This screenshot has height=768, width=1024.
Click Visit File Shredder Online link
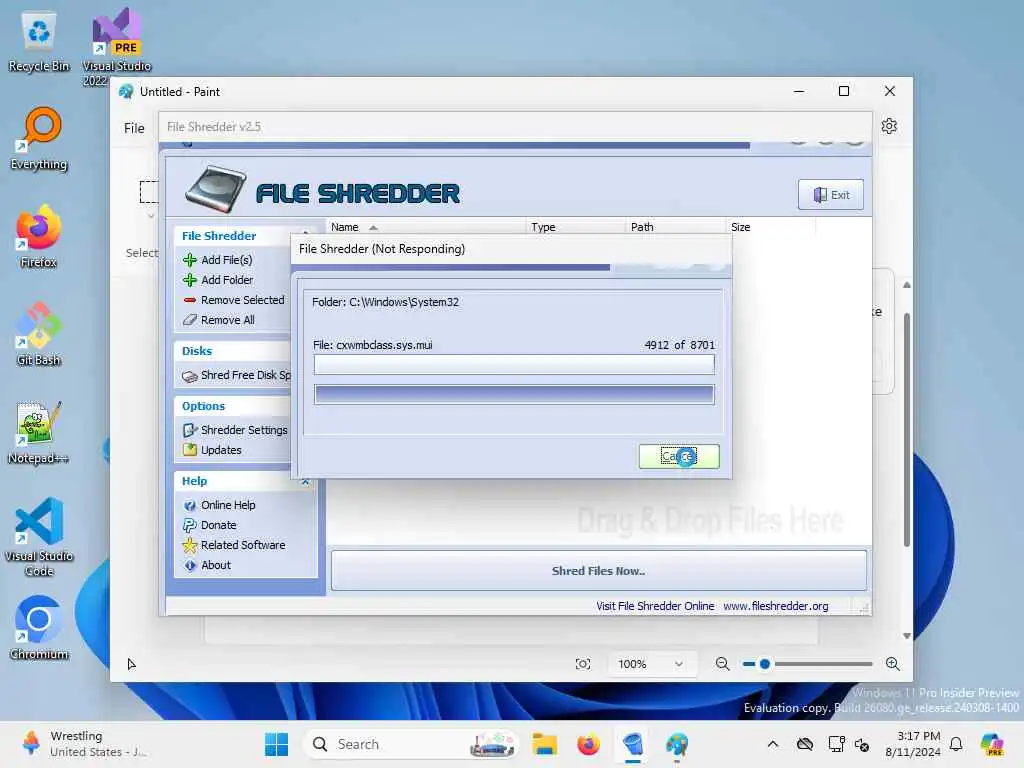click(655, 606)
